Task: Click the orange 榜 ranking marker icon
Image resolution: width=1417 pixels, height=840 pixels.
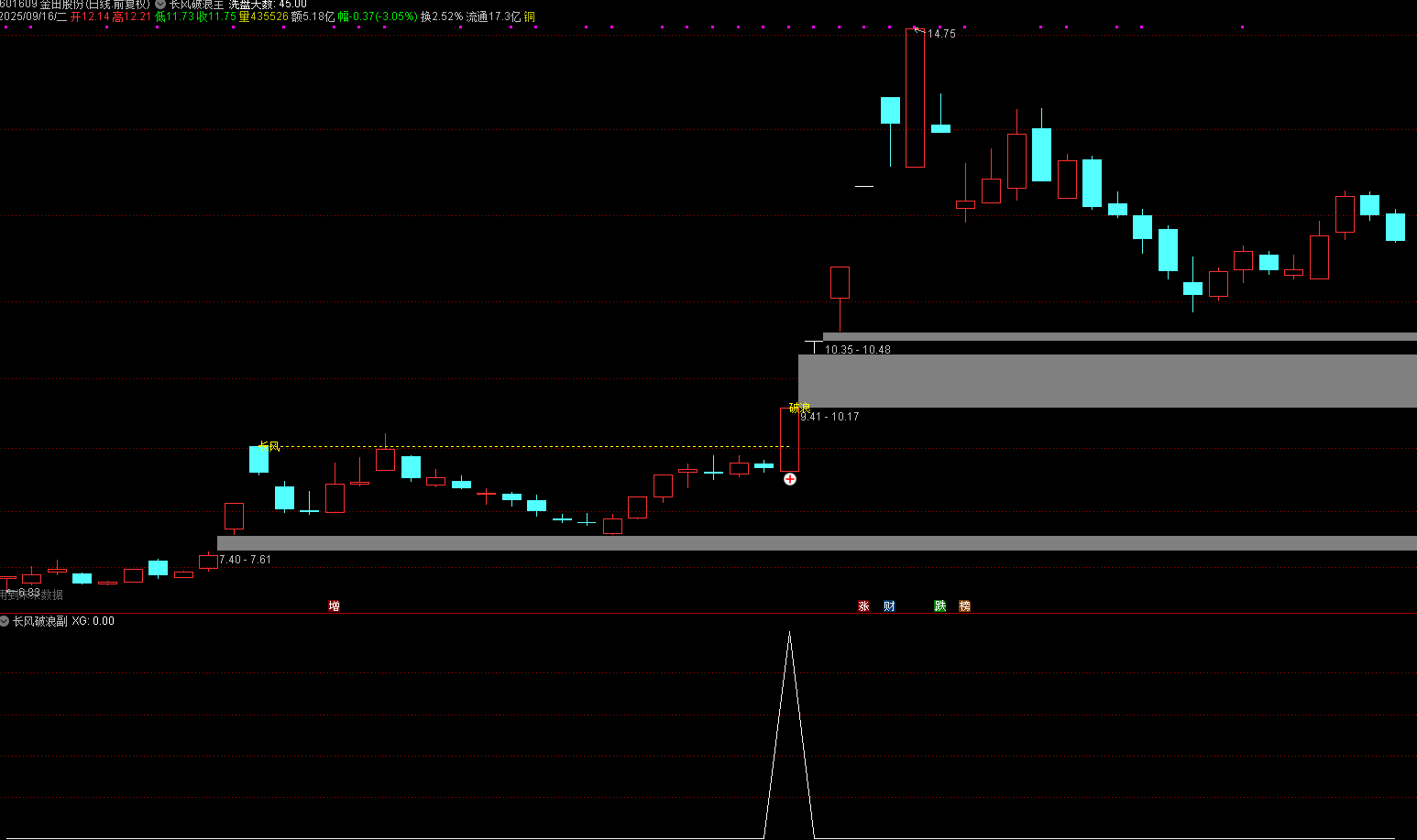Action: [964, 605]
